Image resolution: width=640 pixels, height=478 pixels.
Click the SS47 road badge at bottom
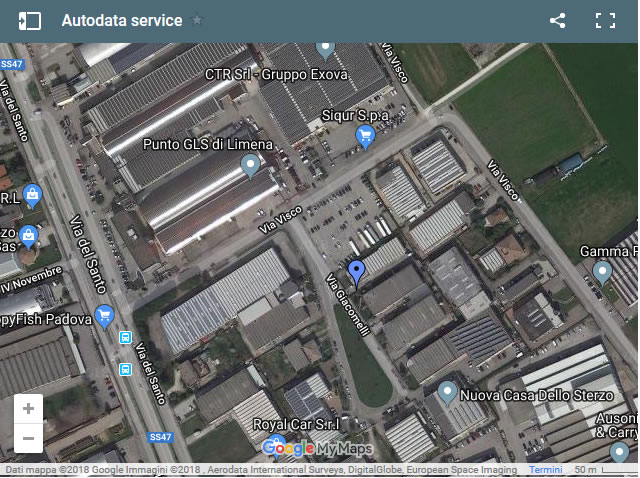coord(160,437)
